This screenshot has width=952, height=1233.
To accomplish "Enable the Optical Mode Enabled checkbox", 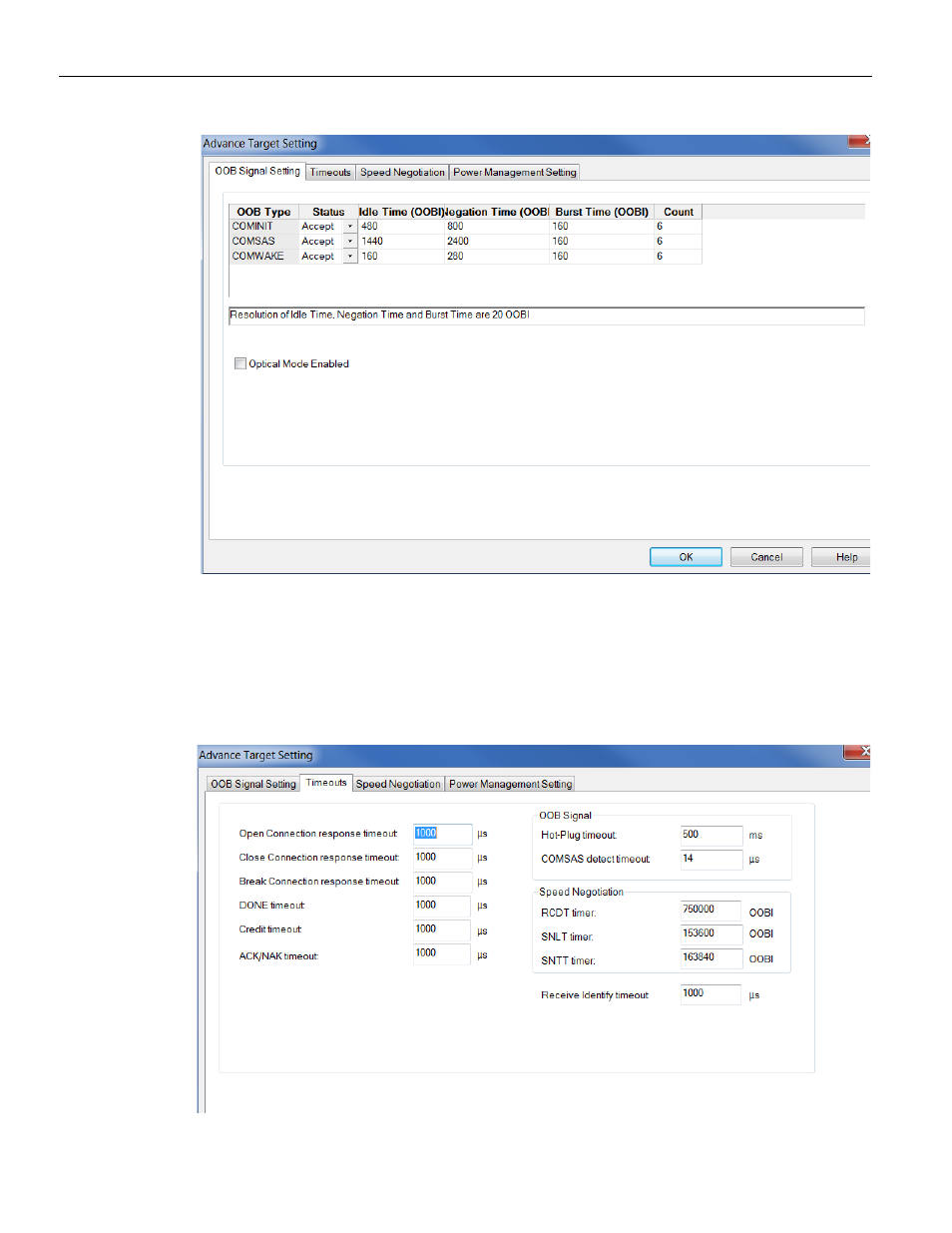I will [240, 363].
